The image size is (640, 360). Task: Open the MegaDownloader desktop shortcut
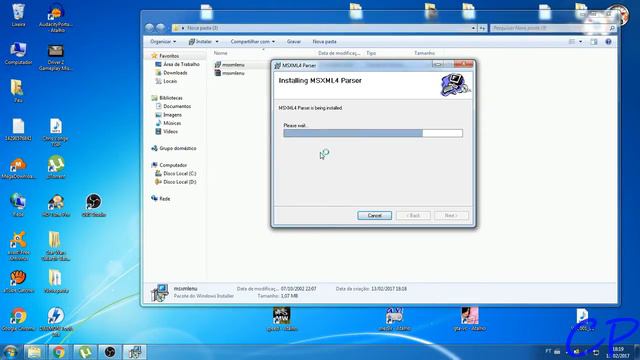(18, 169)
